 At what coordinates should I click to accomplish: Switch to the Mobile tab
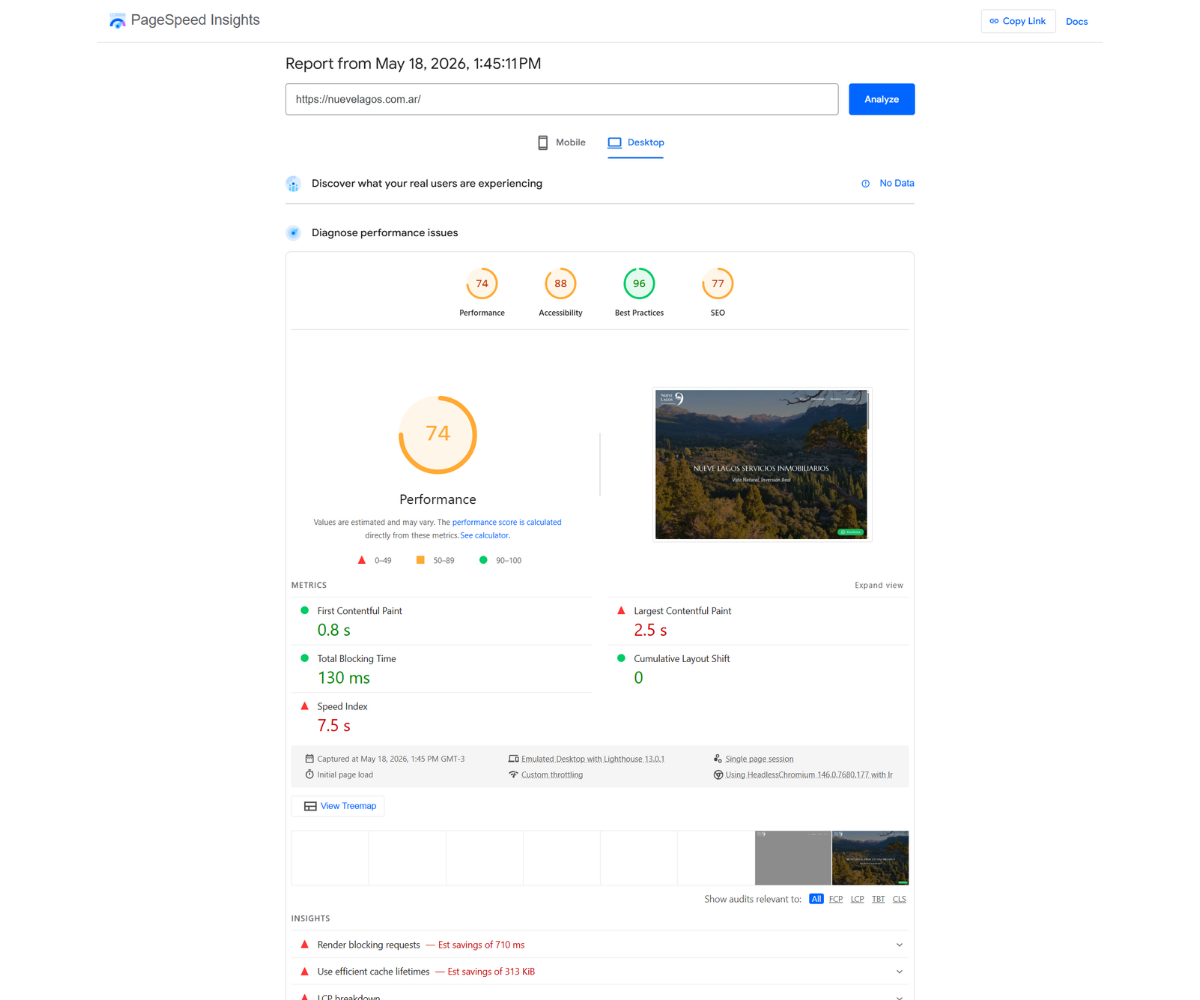(x=561, y=142)
